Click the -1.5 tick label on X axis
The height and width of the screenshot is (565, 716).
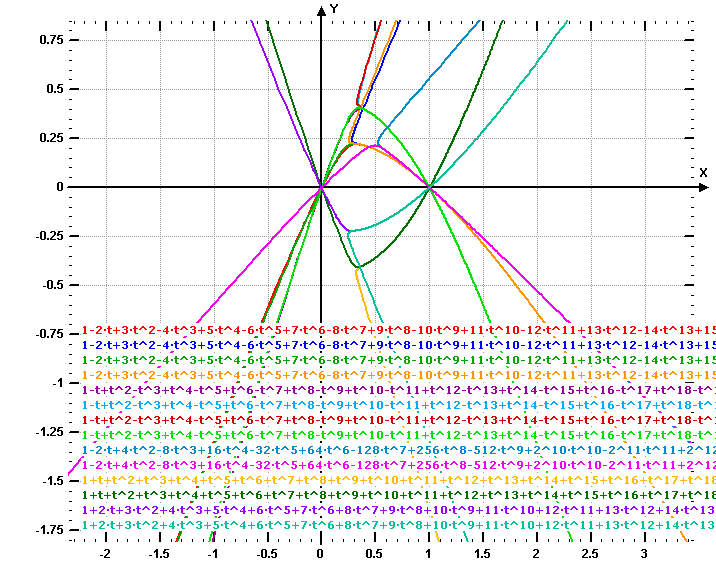pyautogui.click(x=158, y=553)
